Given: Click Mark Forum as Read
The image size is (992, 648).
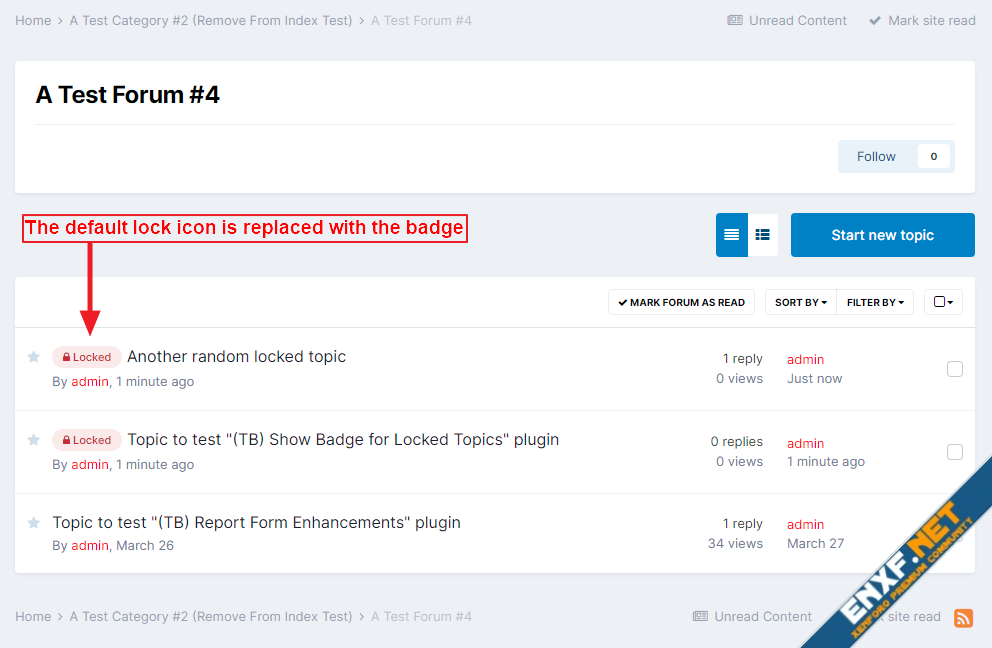Looking at the screenshot, I should (x=681, y=302).
